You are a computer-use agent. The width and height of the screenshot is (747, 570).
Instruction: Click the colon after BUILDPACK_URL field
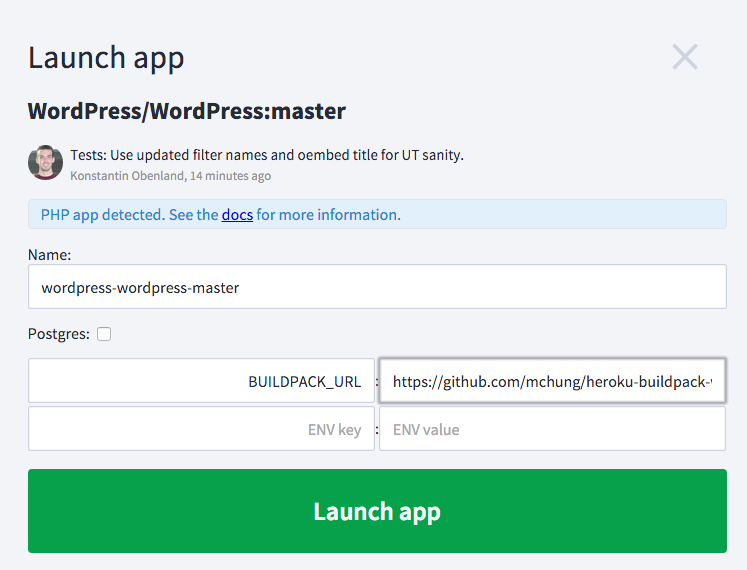pos(377,381)
